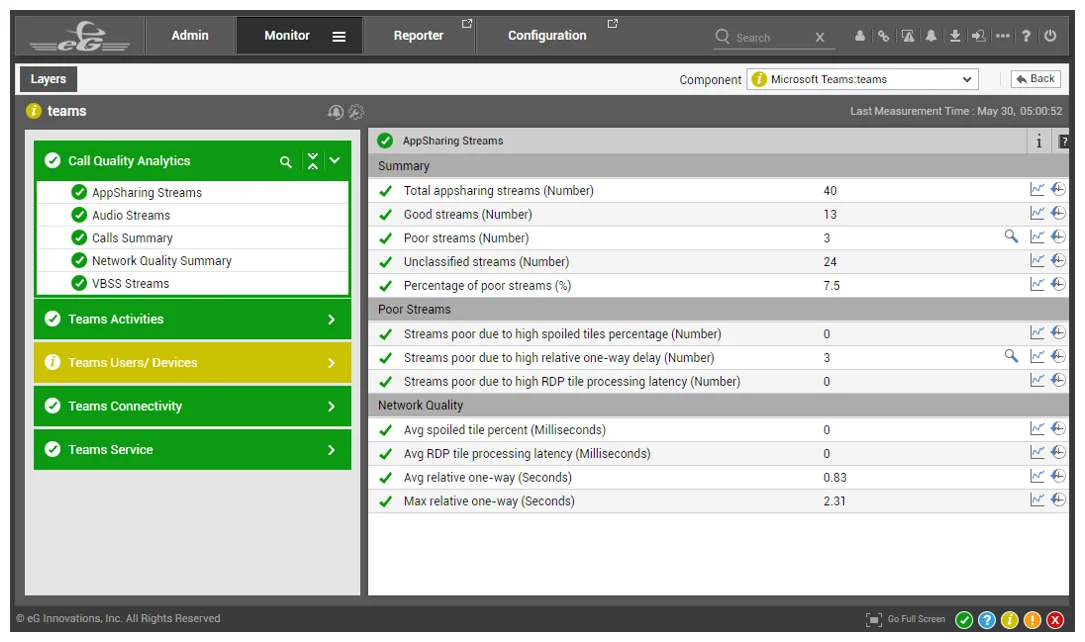Clear the search box with the X
Viewport: 1085px width, 642px height.
[x=820, y=37]
